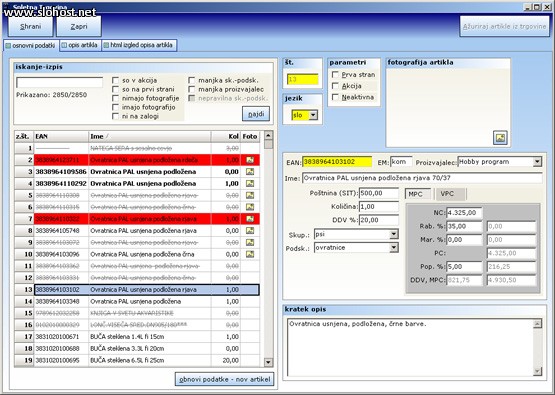Click the Kol column header
The width and height of the screenshot is (555, 395).
(x=226, y=136)
